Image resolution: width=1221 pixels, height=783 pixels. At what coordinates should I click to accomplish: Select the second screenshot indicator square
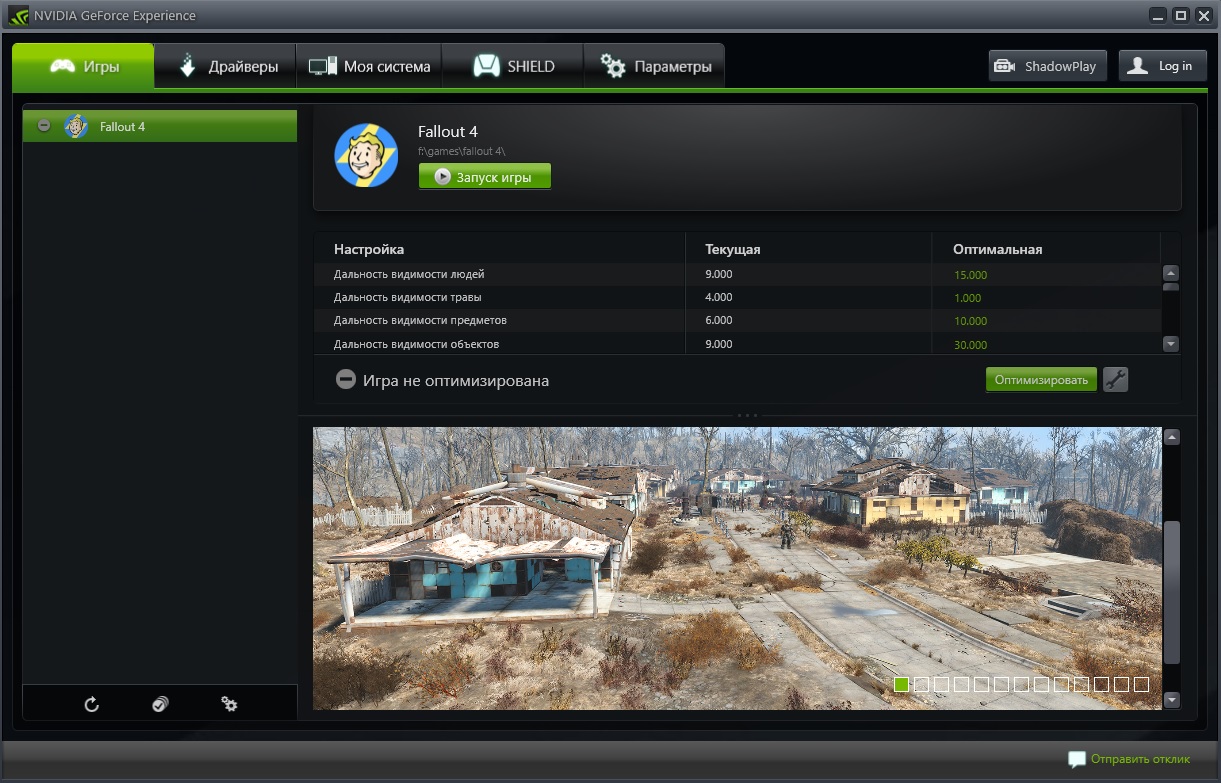[x=921, y=685]
